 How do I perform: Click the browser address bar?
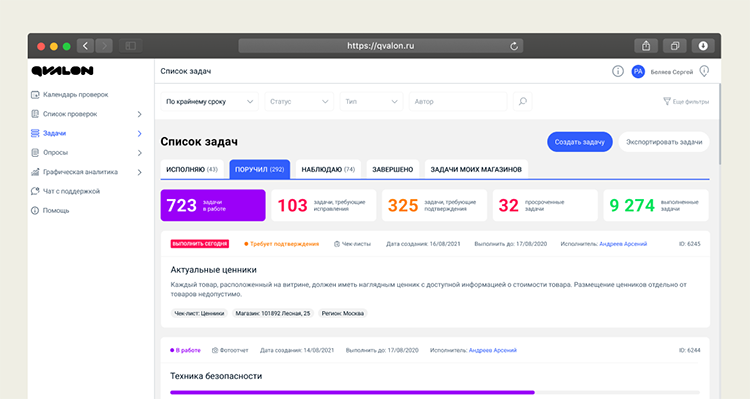coord(381,46)
